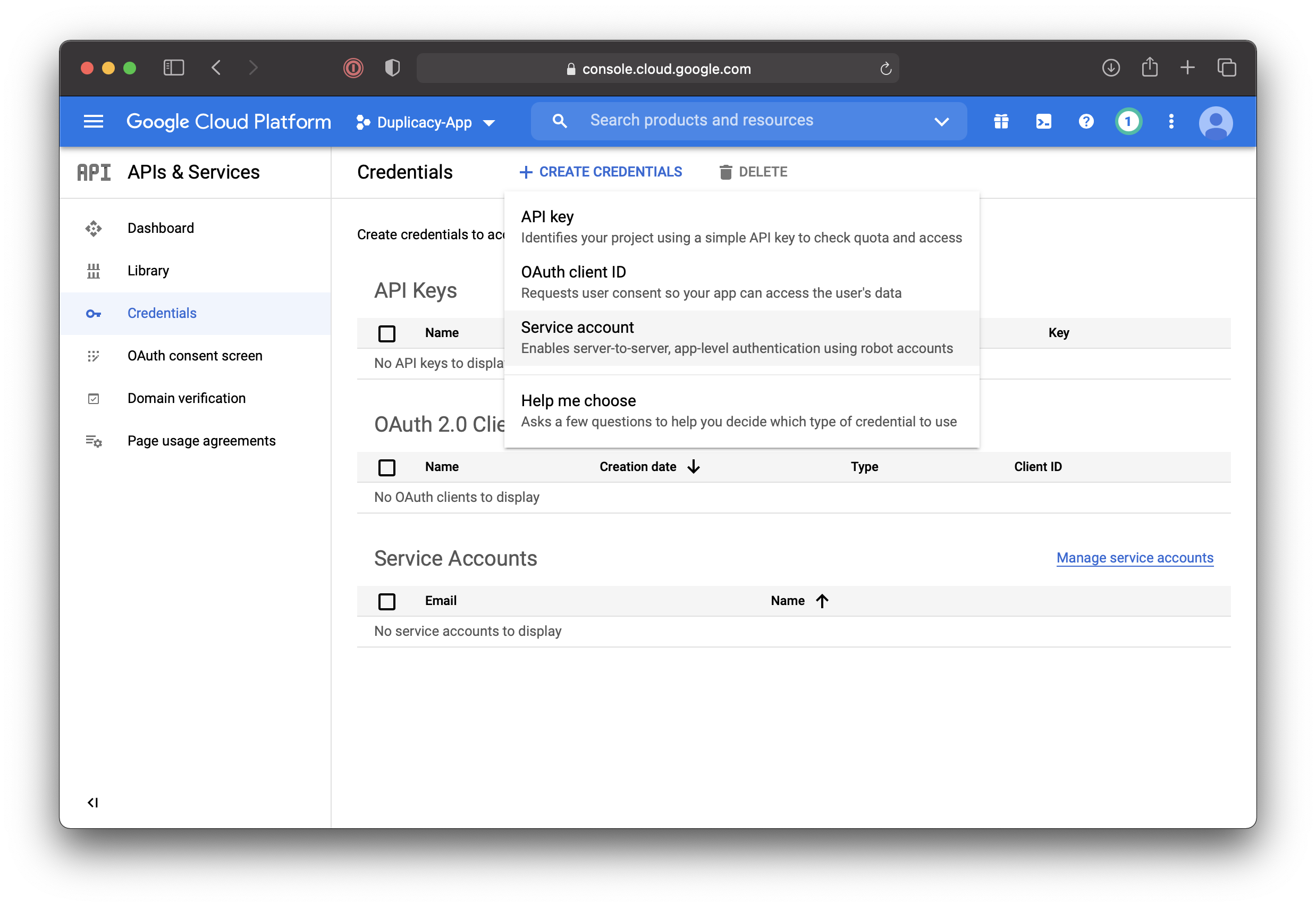Open the three-dot settings menu

pos(1171,121)
